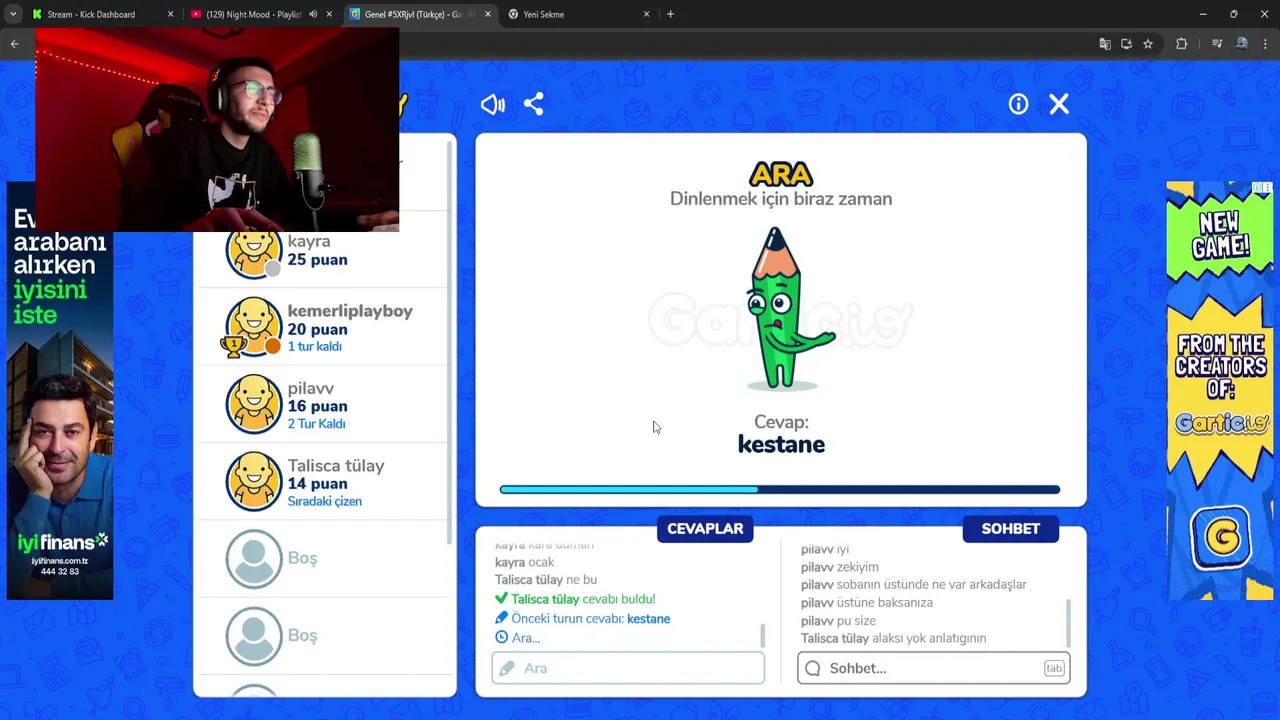Close the Night Mood playlist tab
The width and height of the screenshot is (1280, 720).
tap(329, 14)
